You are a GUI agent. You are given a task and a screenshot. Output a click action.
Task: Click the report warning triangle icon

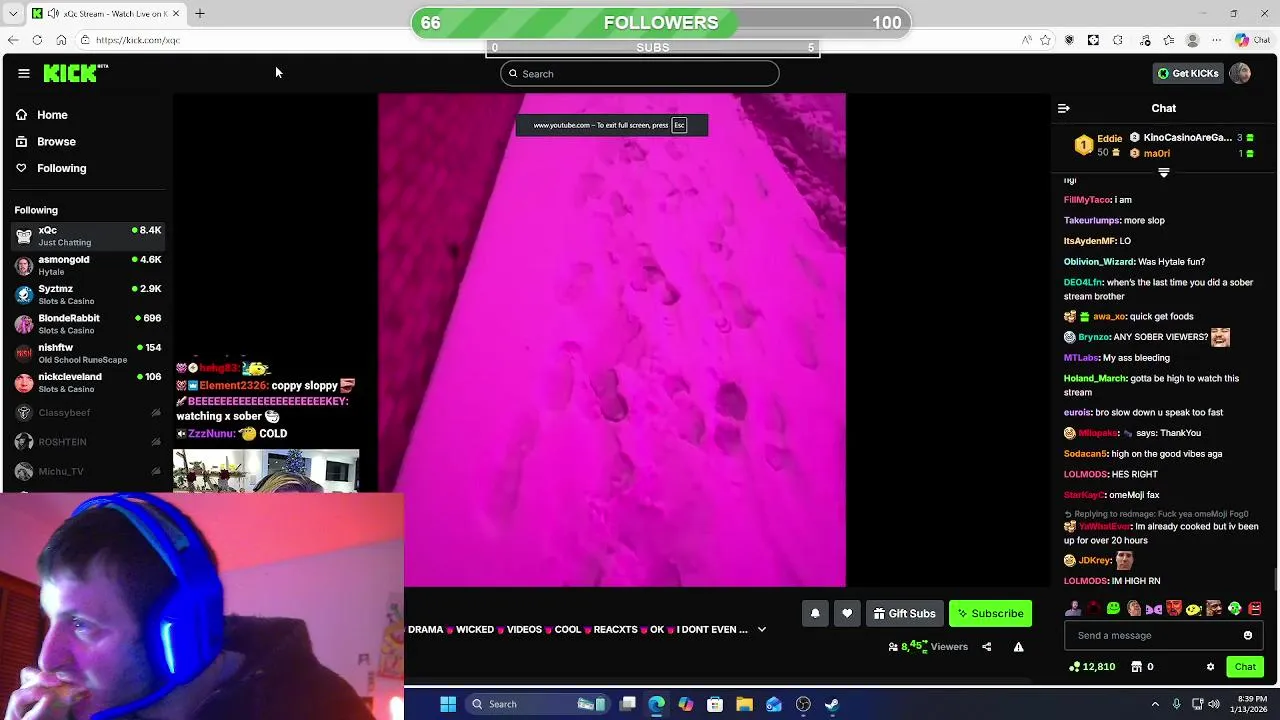pos(1018,647)
